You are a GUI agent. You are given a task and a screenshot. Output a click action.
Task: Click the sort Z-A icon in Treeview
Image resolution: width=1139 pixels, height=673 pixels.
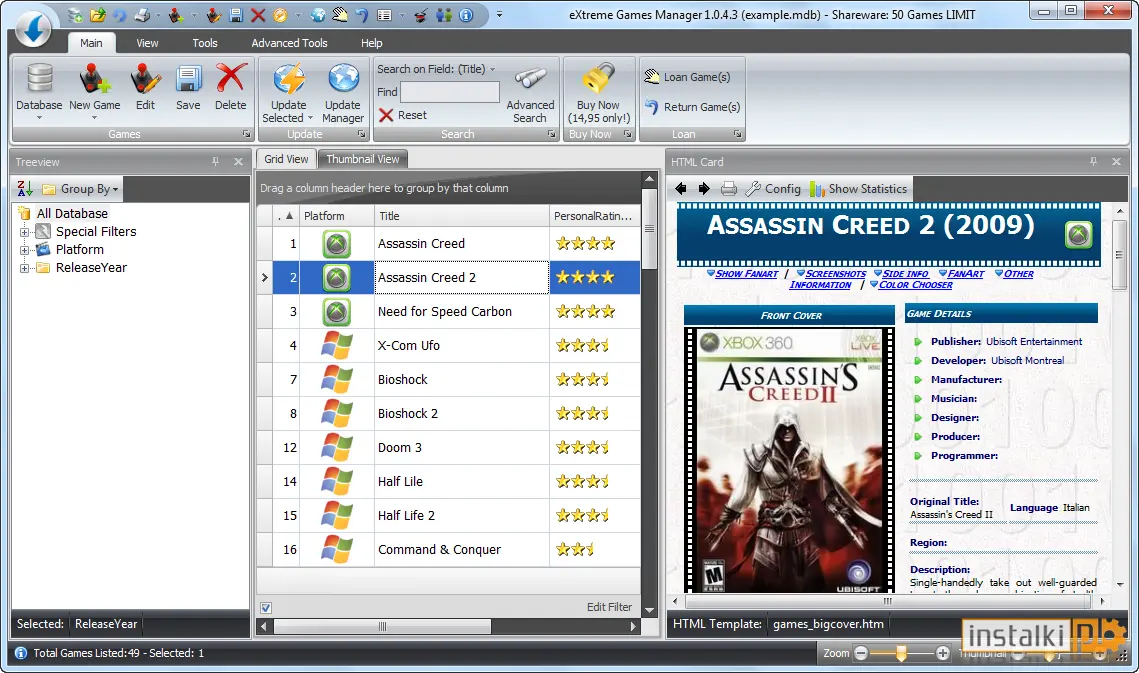(25, 189)
